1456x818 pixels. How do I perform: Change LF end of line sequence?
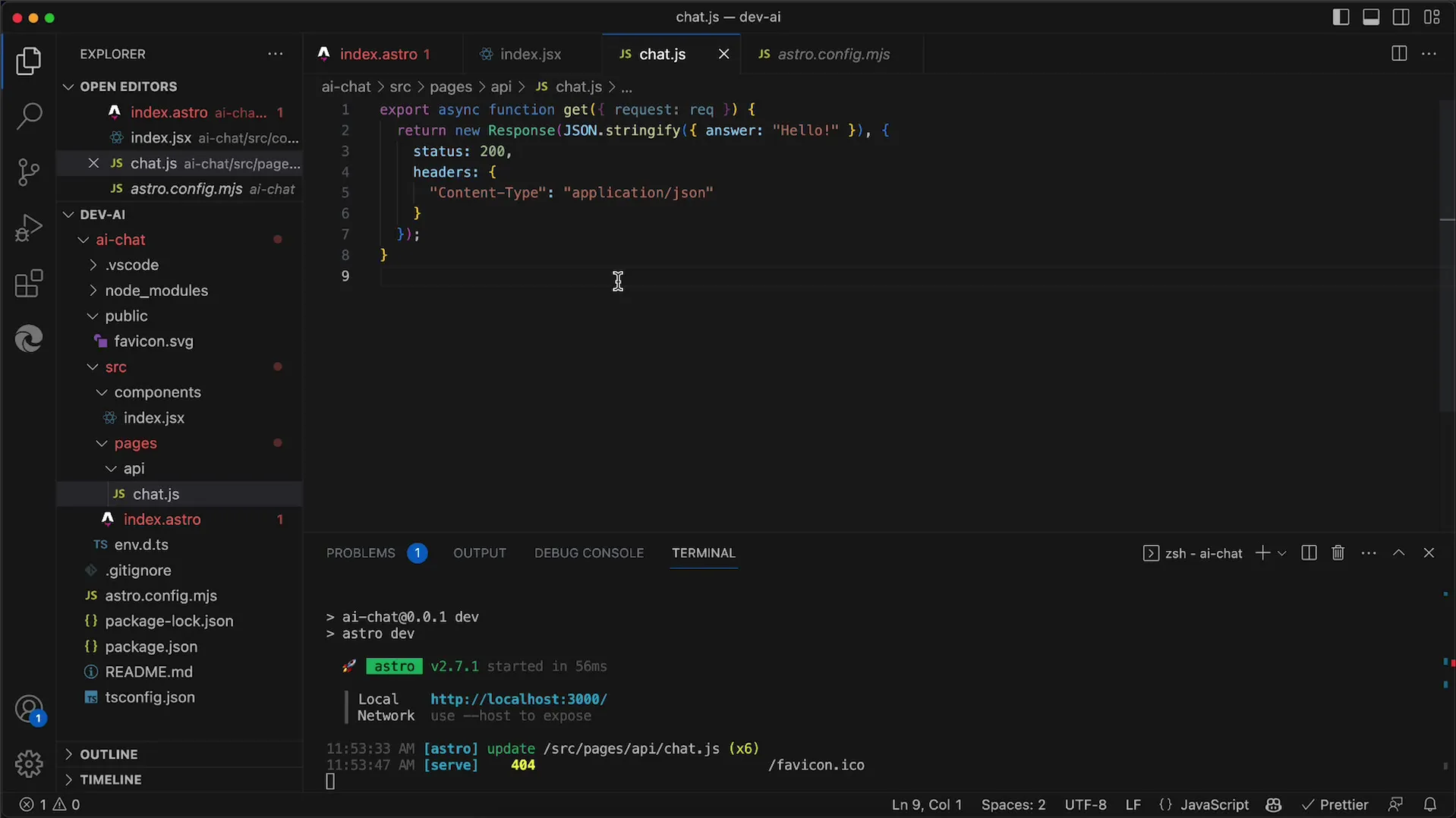coord(1133,804)
